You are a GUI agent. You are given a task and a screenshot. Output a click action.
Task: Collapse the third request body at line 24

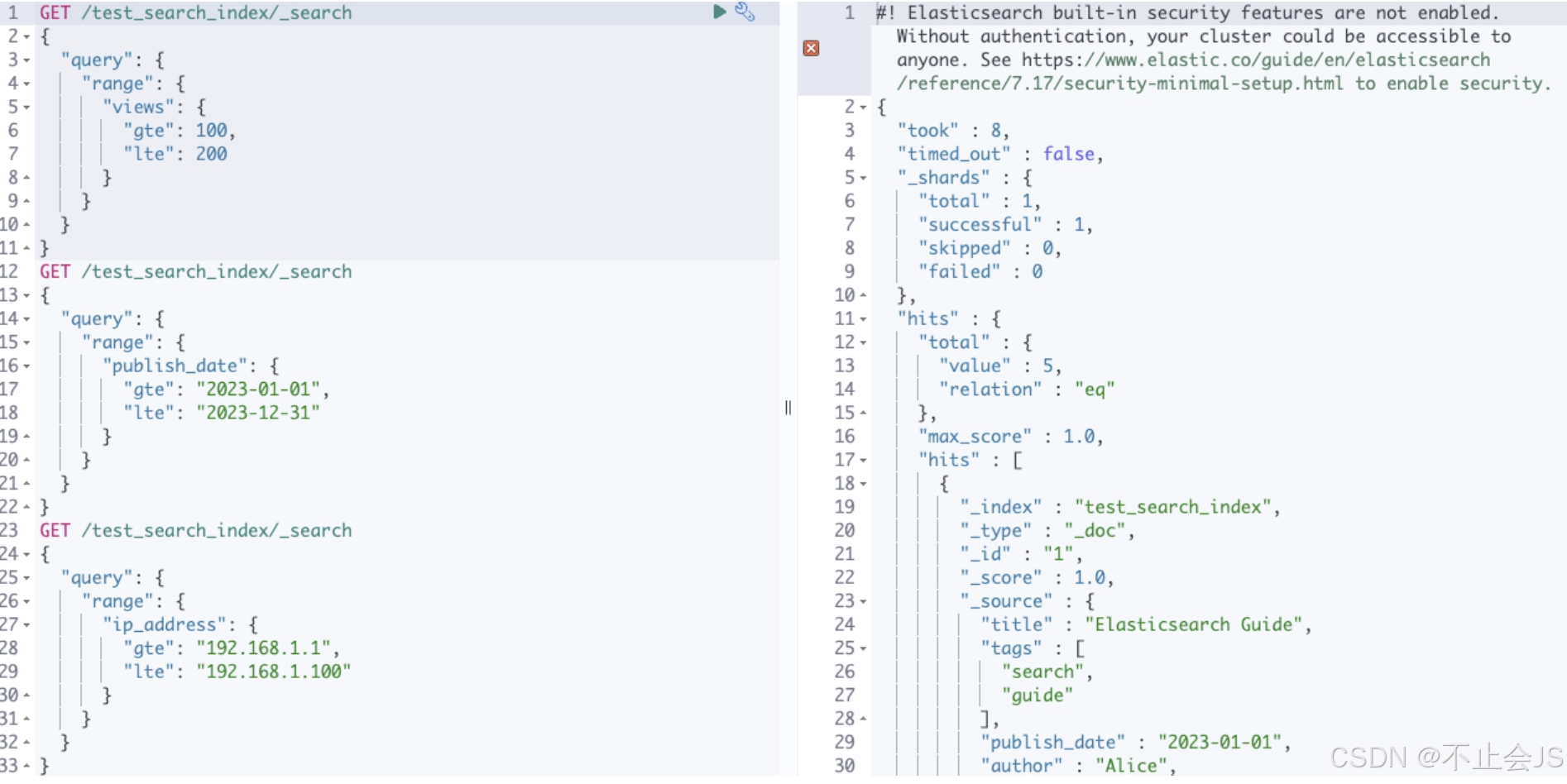[x=27, y=554]
